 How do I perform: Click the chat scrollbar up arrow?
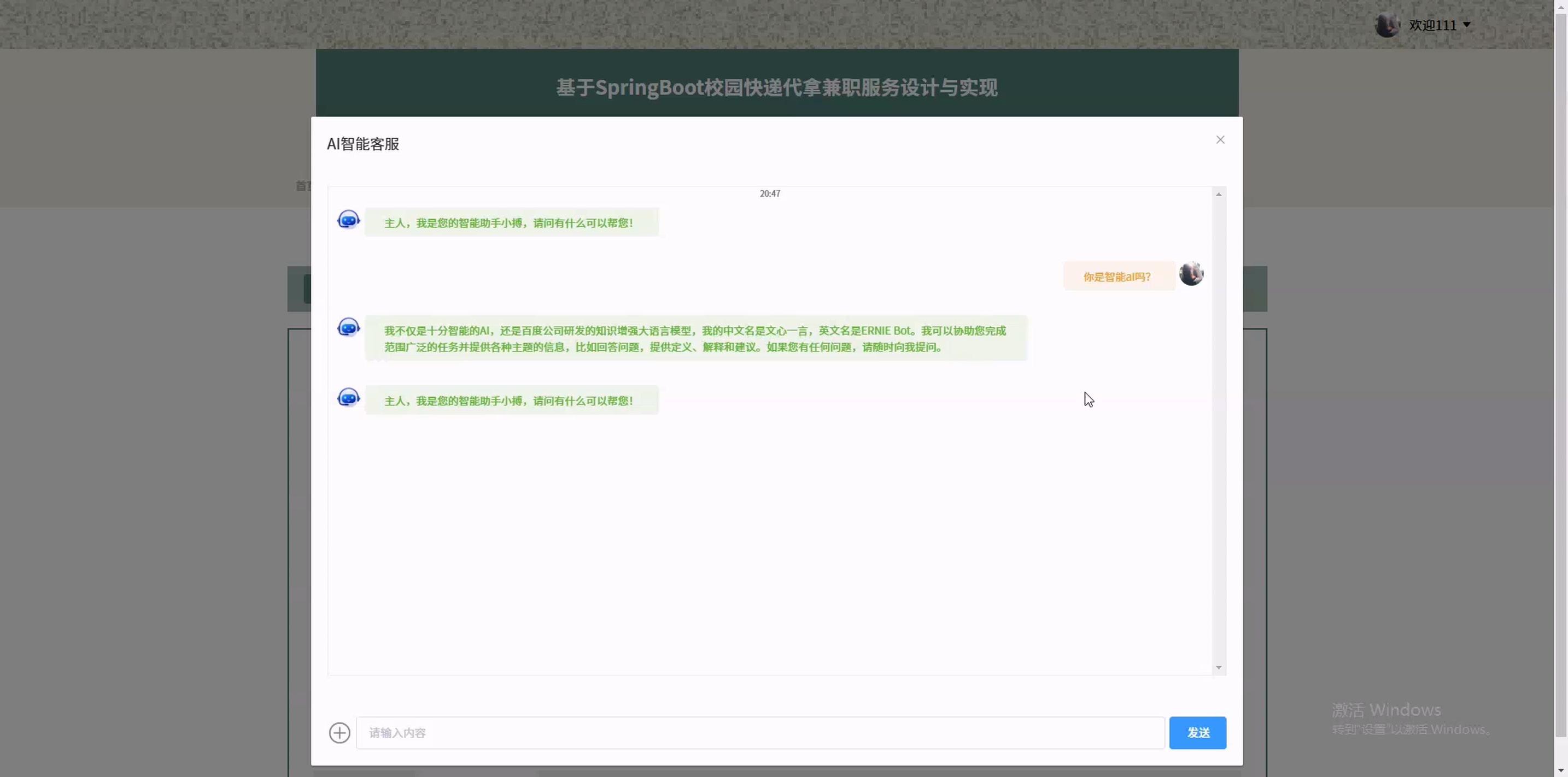click(x=1219, y=194)
